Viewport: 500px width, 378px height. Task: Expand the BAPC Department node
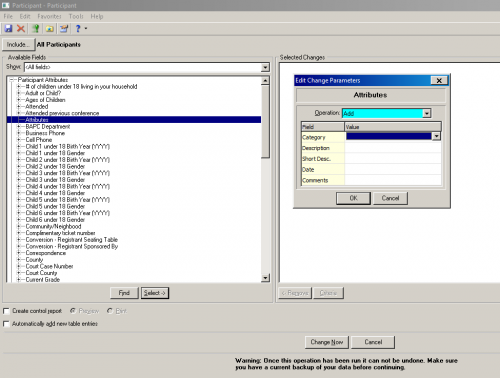pyautogui.click(x=19, y=126)
